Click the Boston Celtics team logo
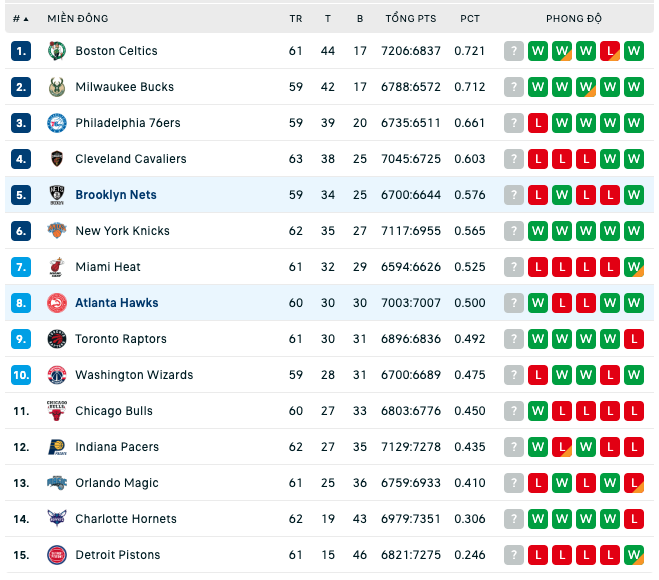The image size is (659, 580). 57,51
